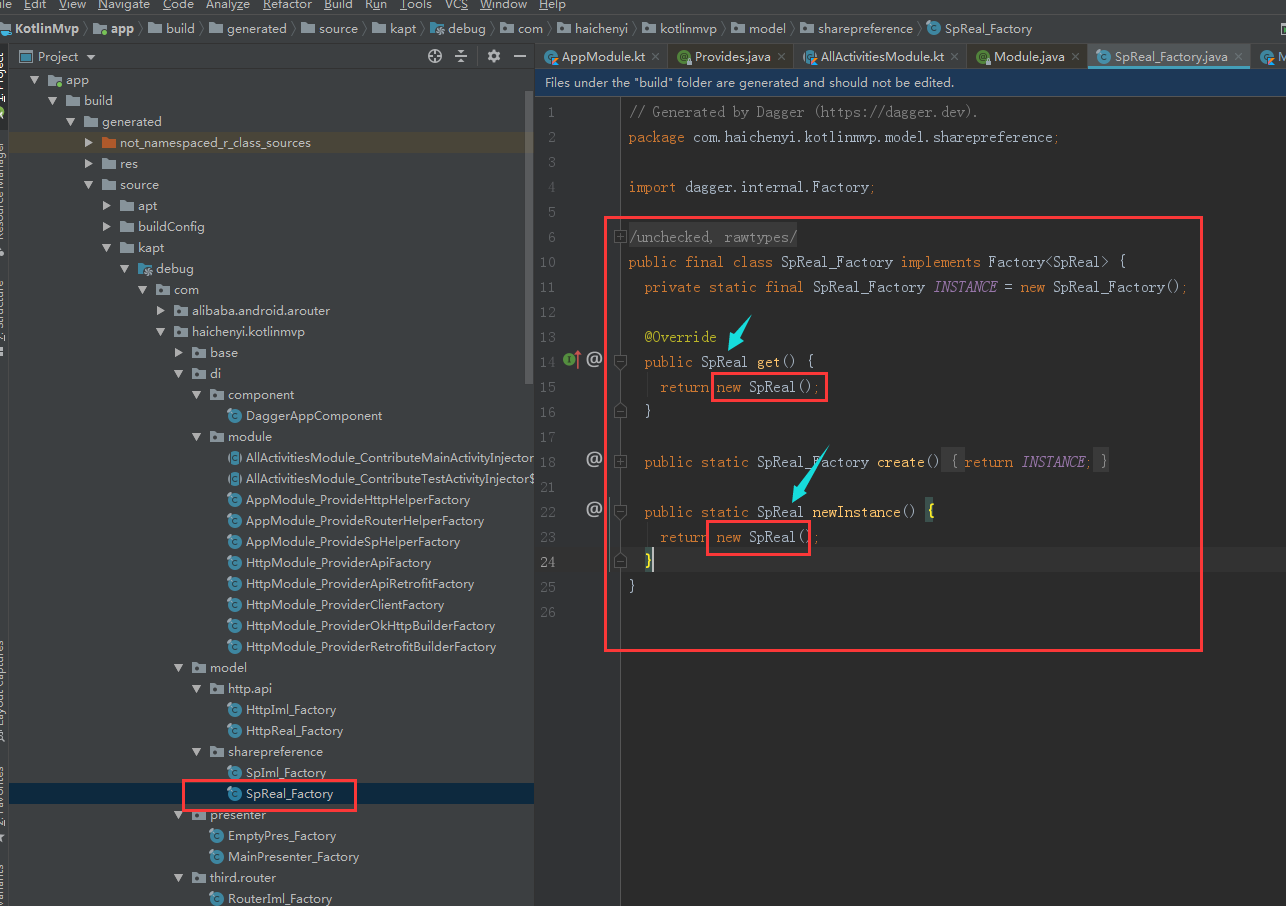The height and width of the screenshot is (906, 1286).
Task: Click debug in the navigation breadcrumb
Action: (x=466, y=29)
